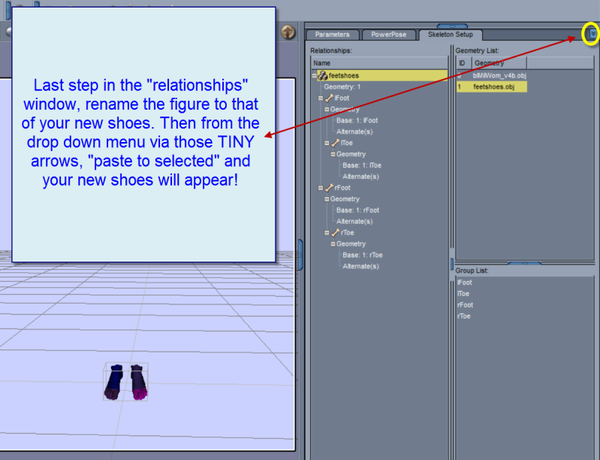Click the handle between Geometry and Group lists

click(x=524, y=263)
